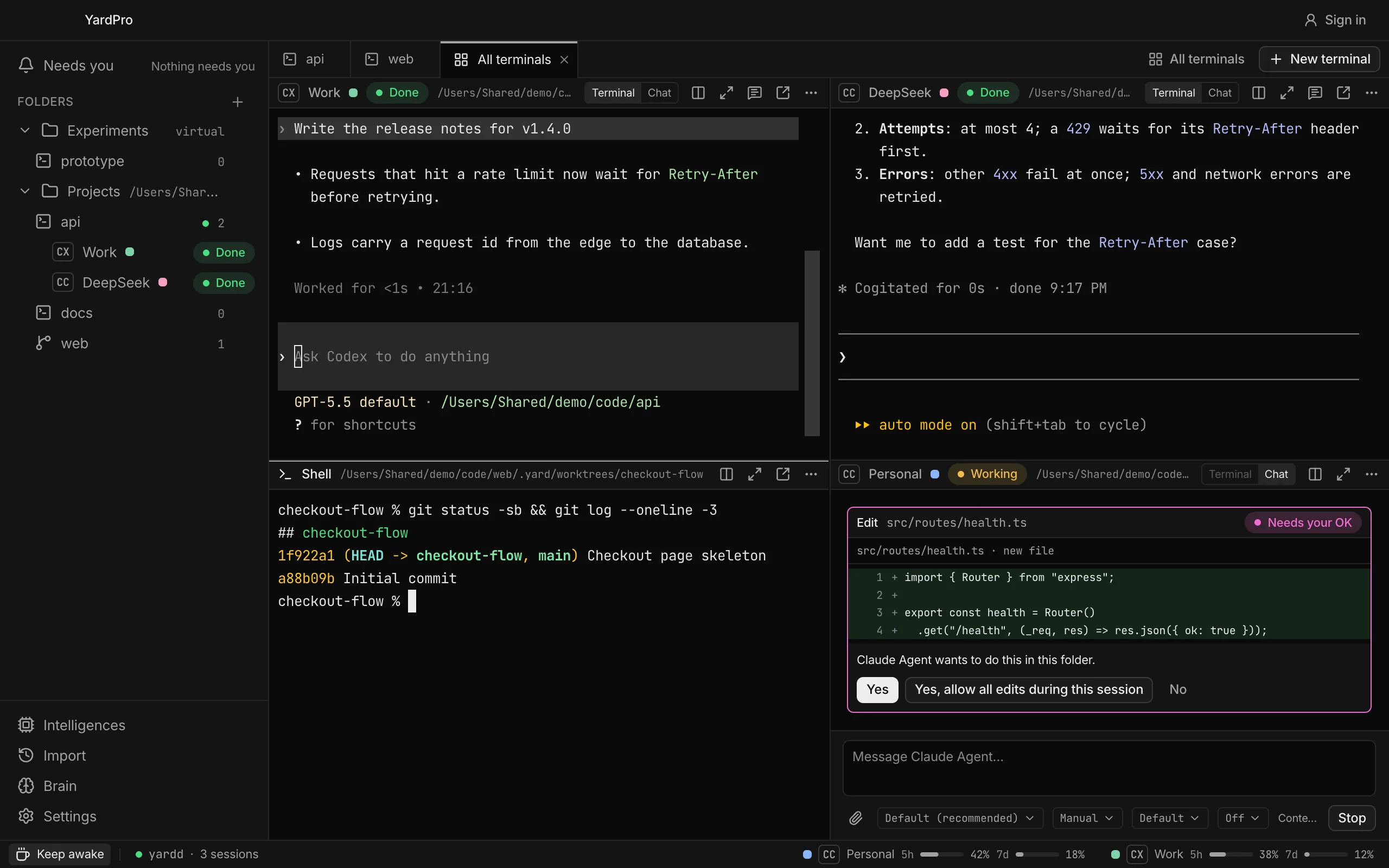Image resolution: width=1389 pixels, height=868 pixels.
Task: Open the Personal pane more options menu
Action: pos(1371,474)
